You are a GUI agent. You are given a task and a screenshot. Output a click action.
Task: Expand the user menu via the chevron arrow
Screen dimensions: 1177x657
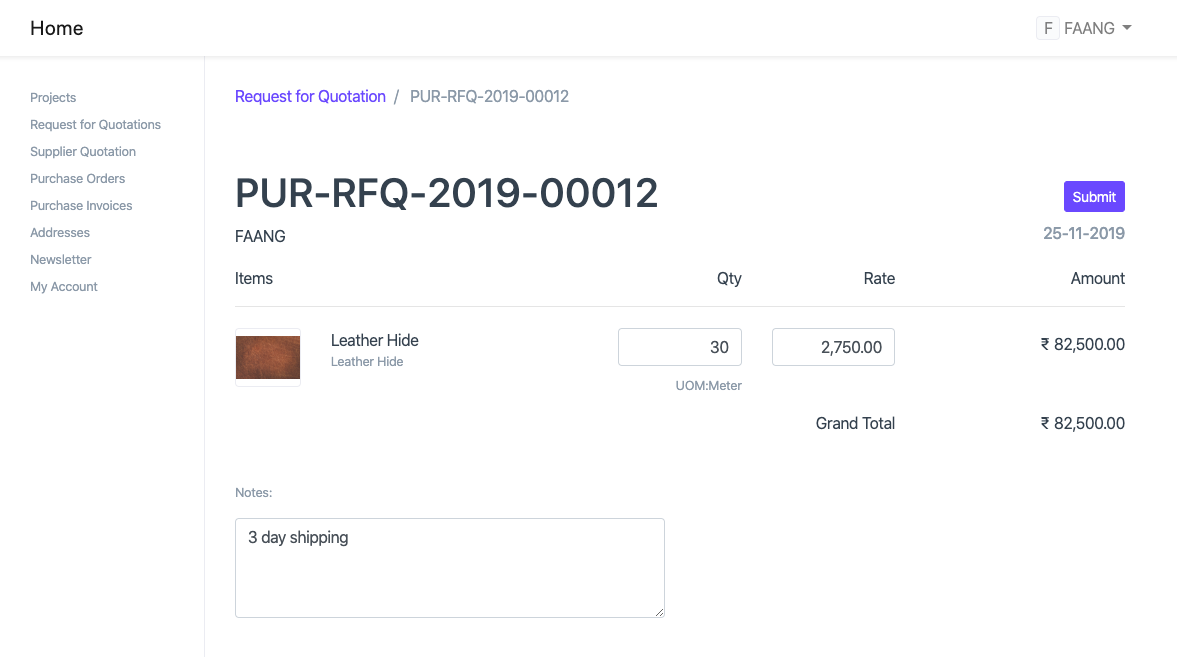coord(1126,28)
